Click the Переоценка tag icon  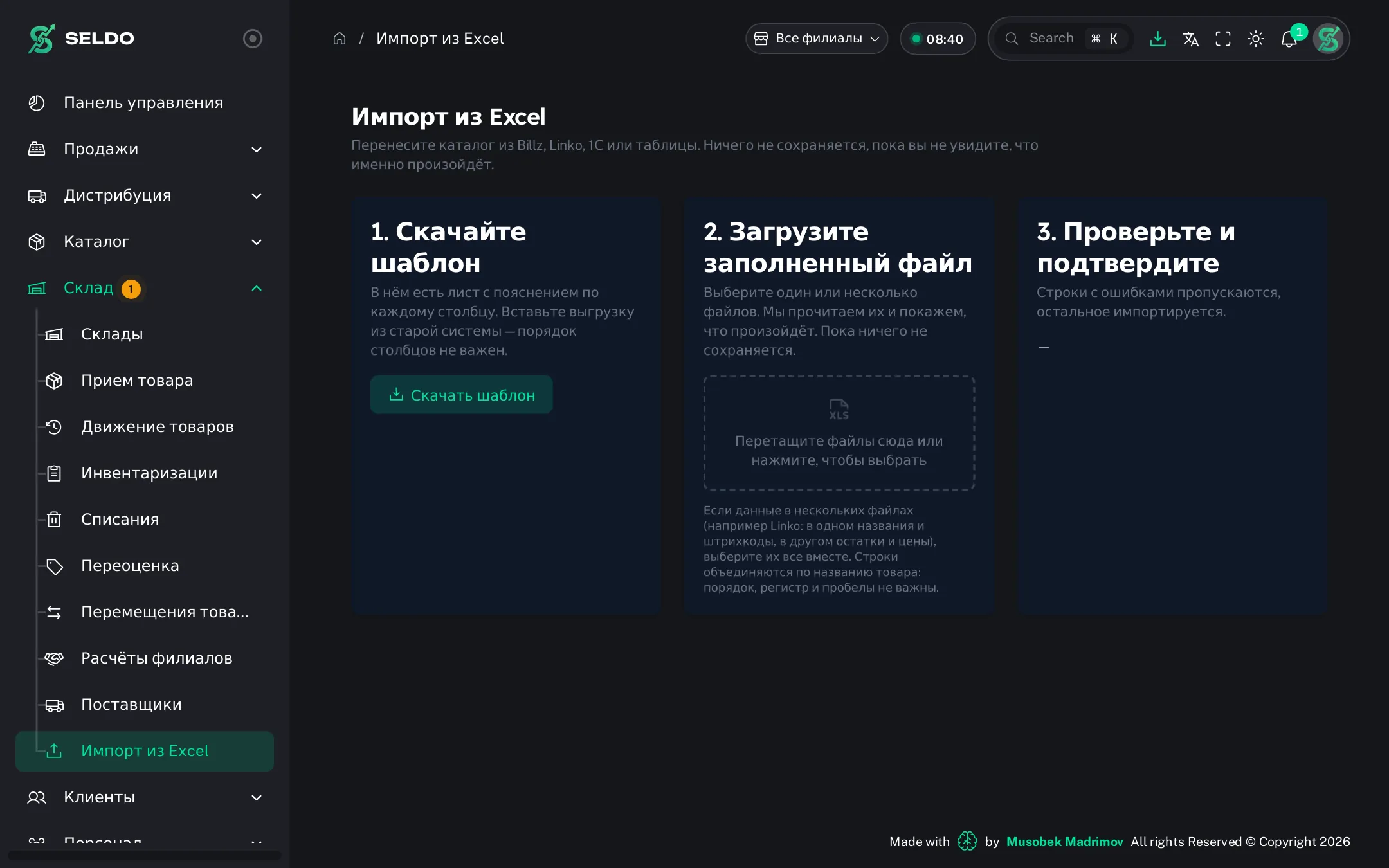[x=55, y=566]
